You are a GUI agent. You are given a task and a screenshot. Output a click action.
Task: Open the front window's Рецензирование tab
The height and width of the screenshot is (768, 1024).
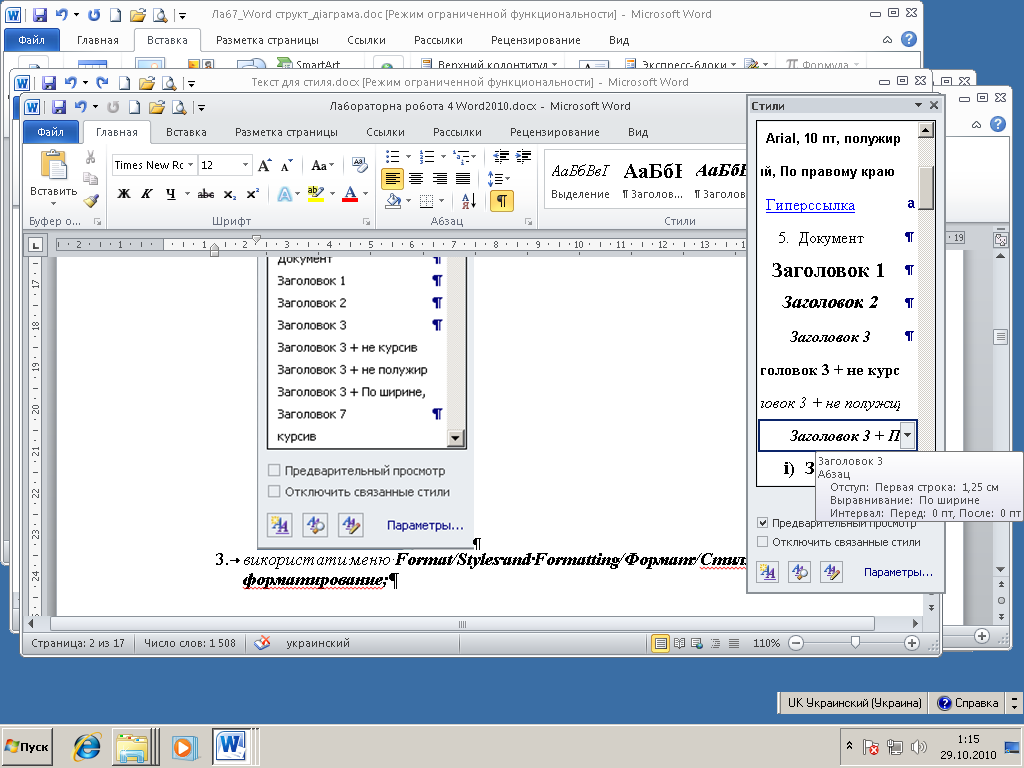click(x=554, y=132)
